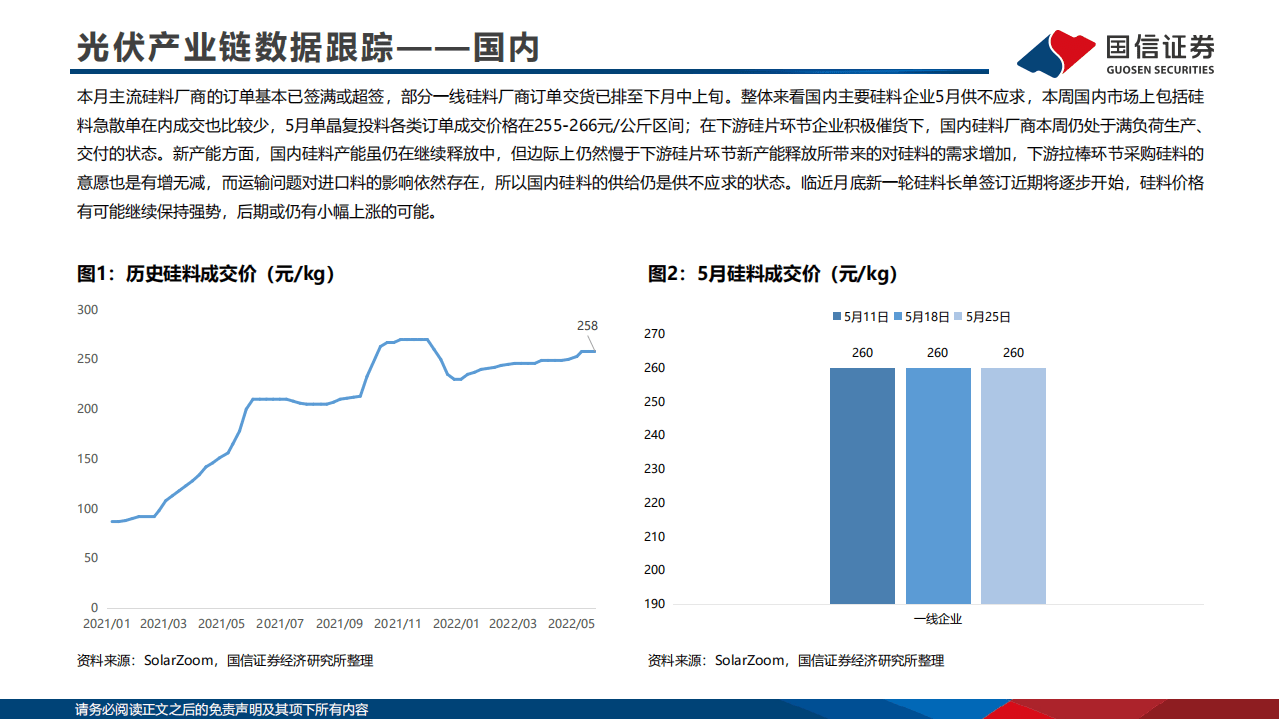Click the 一线企业 axis label
This screenshot has height=719, width=1279.
(938, 619)
